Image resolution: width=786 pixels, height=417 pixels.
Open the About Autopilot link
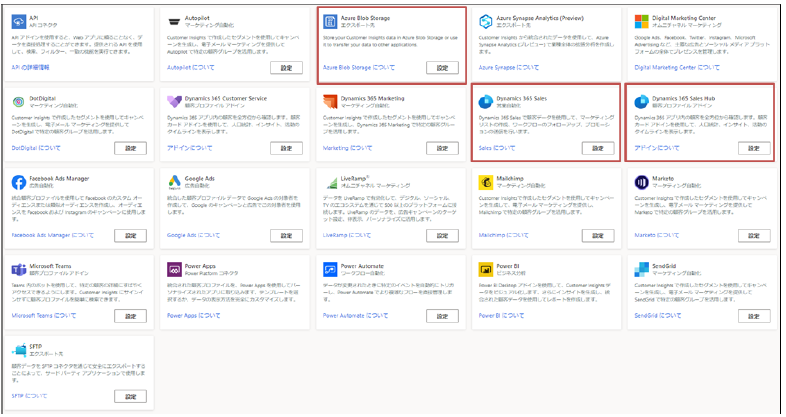click(x=190, y=67)
